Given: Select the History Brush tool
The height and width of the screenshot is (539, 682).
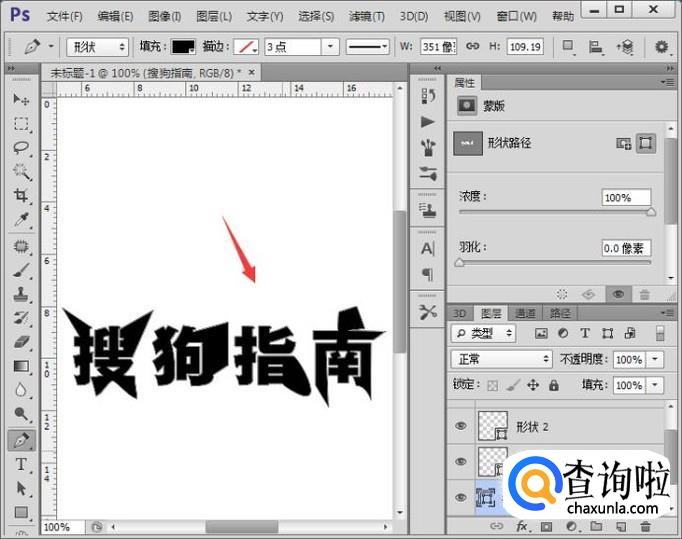Looking at the screenshot, I should tap(21, 318).
